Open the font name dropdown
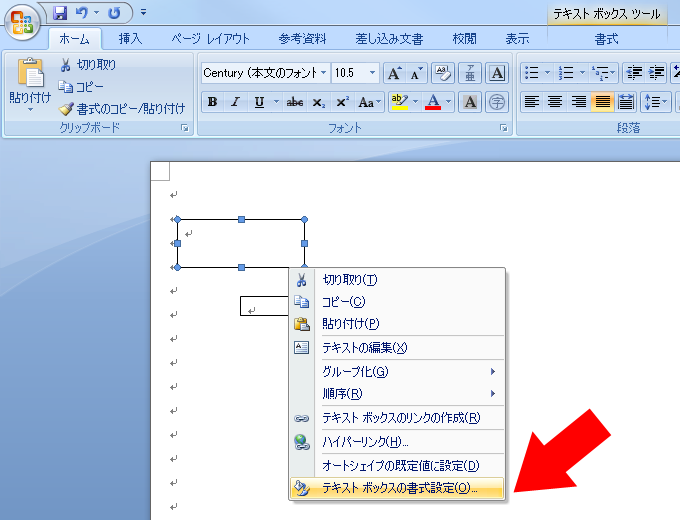Screen dimensions: 680x520 click(x=324, y=73)
